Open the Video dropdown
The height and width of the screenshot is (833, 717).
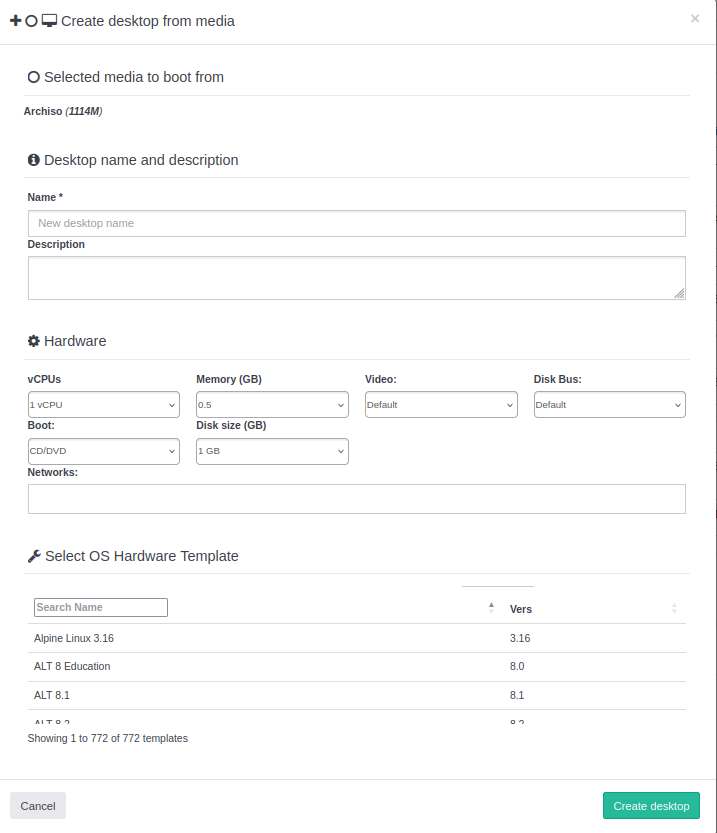[x=441, y=405]
